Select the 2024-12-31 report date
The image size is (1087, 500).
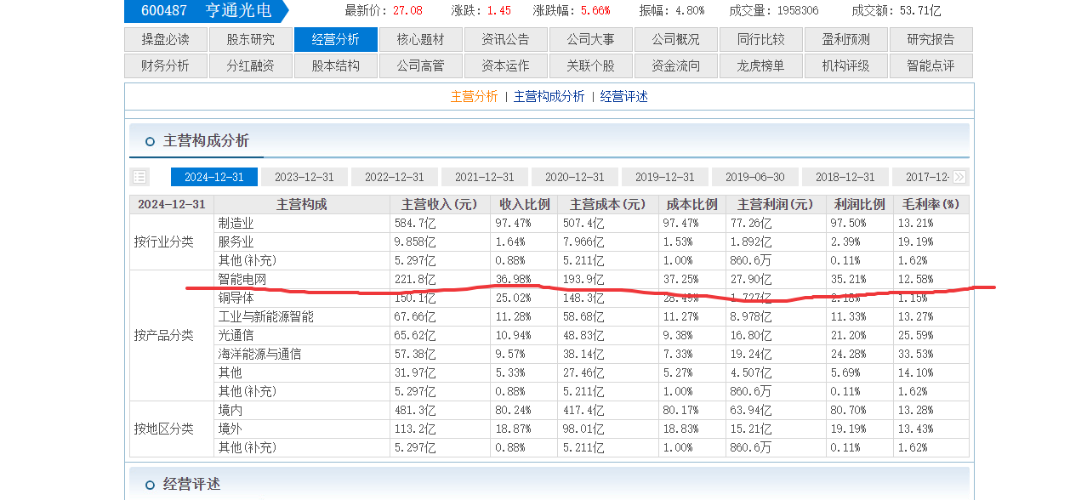click(x=214, y=177)
